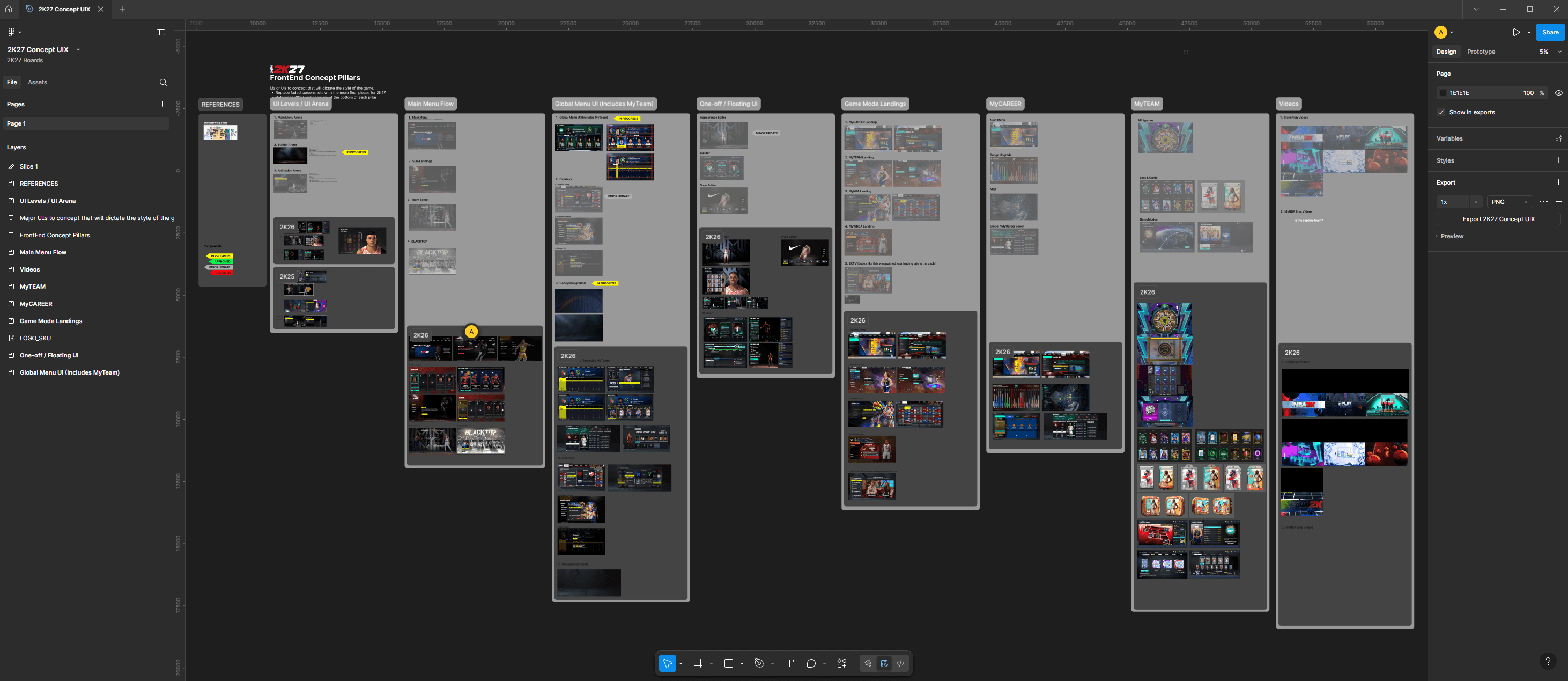Open the 5% zoom level dropdown
Screen dimensions: 1568x681
[1550, 52]
